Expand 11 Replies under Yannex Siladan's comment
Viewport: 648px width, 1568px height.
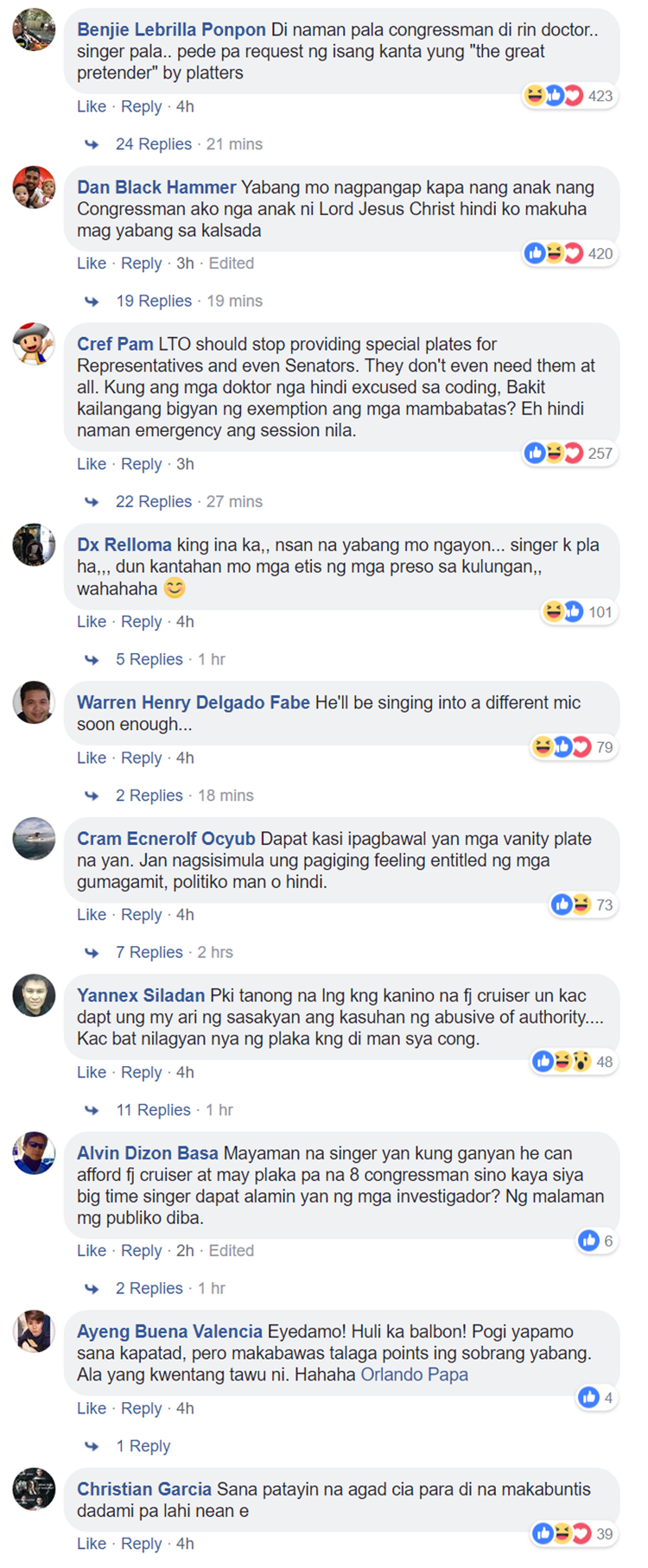[154, 1110]
